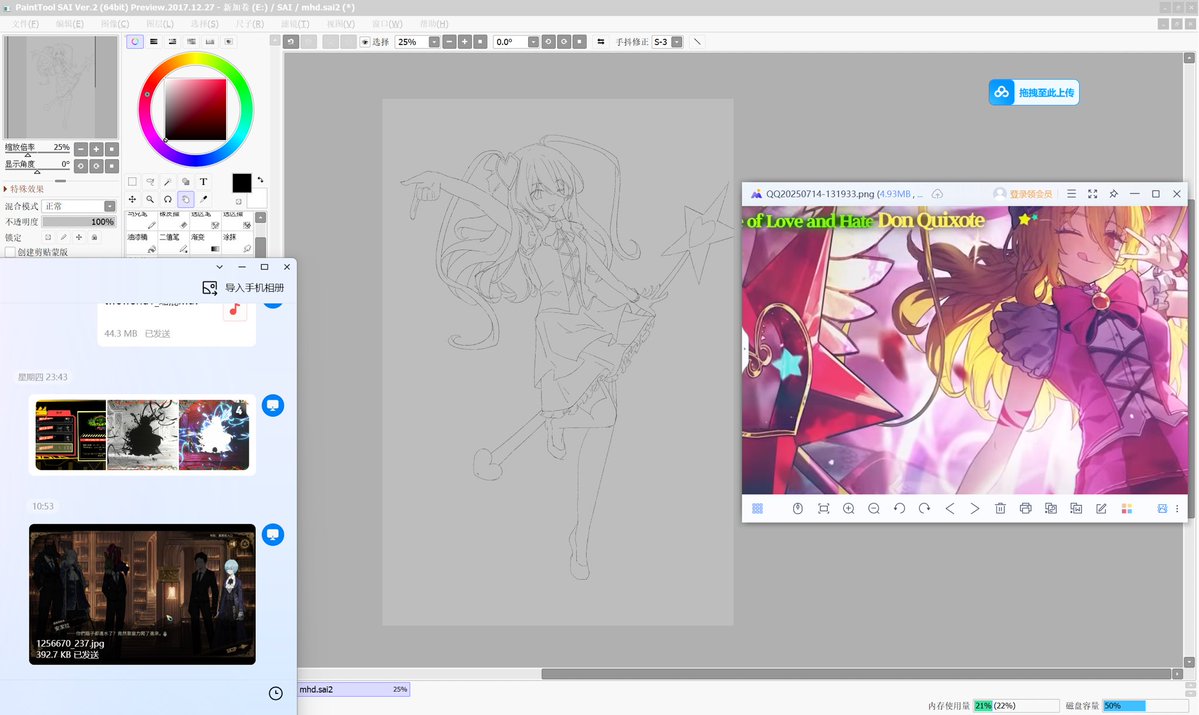This screenshot has height=715, width=1199.
Task: Open the Canvas (C) menu
Action: pos(115,24)
